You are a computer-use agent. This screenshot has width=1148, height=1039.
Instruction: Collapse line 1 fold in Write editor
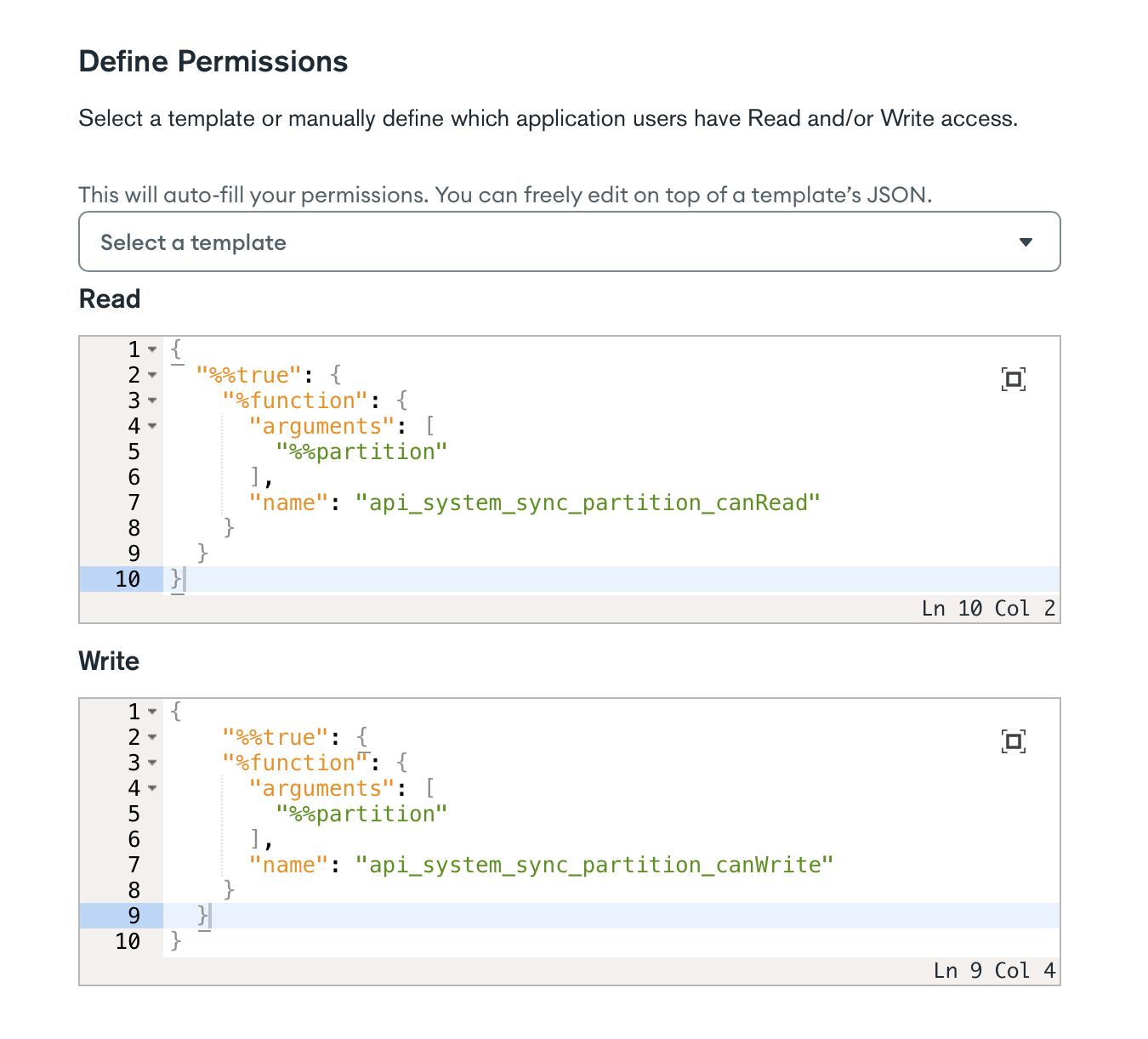pyautogui.click(x=152, y=712)
